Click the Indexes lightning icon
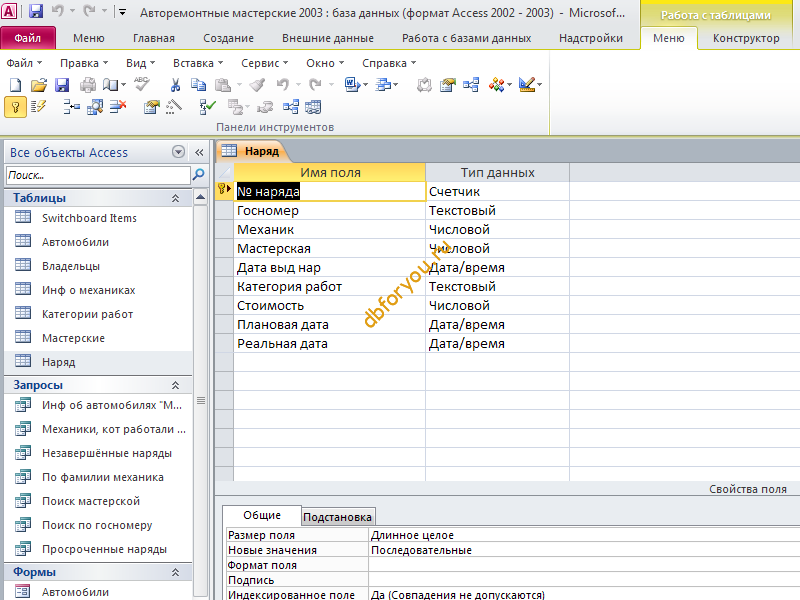 tap(38, 107)
